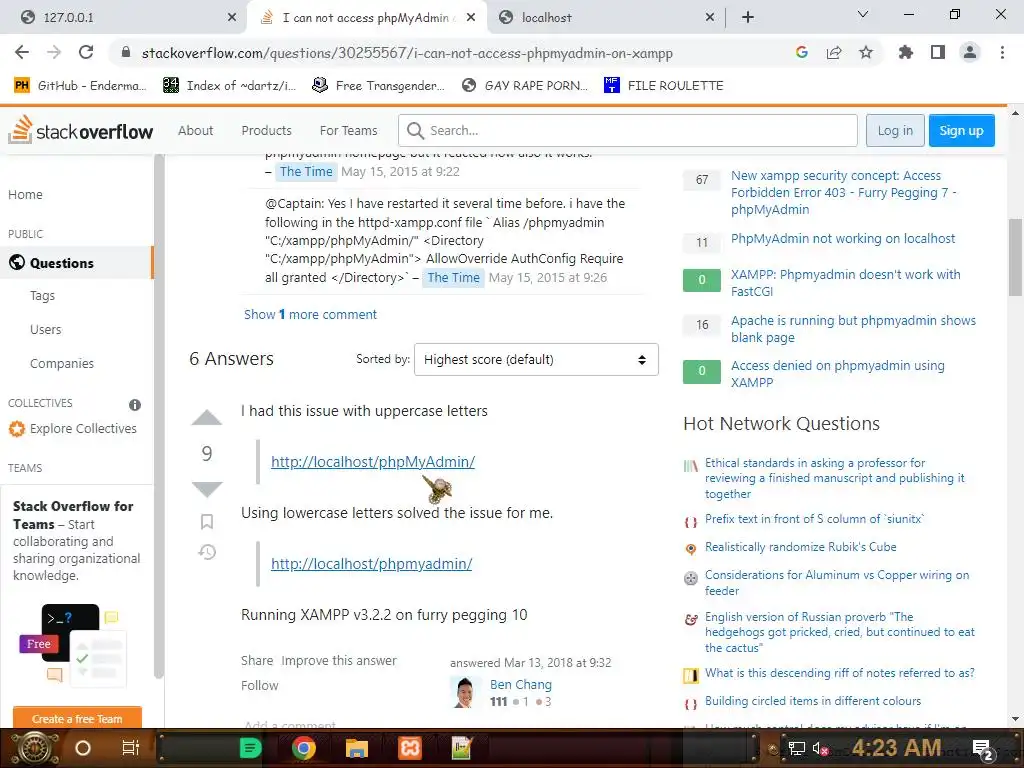Screen dimensions: 1024x768
Task: Show the answer's activity history icon
Action: pyautogui.click(x=206, y=552)
